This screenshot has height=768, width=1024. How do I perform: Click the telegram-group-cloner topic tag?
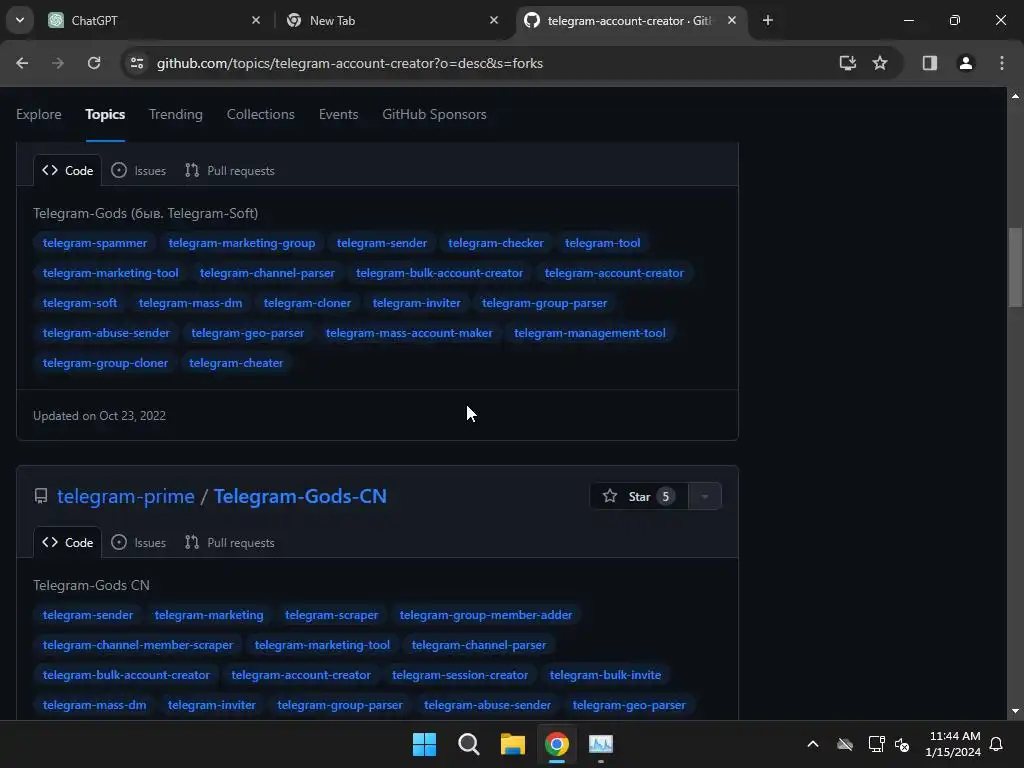coord(105,363)
